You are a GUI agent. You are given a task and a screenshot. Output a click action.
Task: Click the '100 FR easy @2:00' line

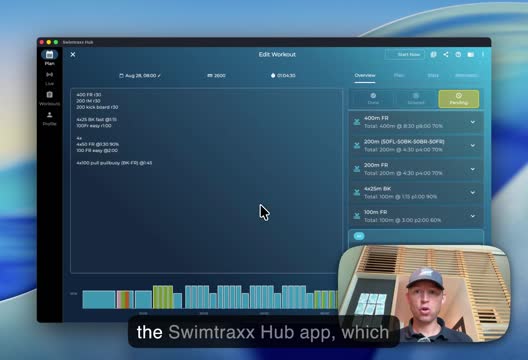pyautogui.click(x=97, y=151)
